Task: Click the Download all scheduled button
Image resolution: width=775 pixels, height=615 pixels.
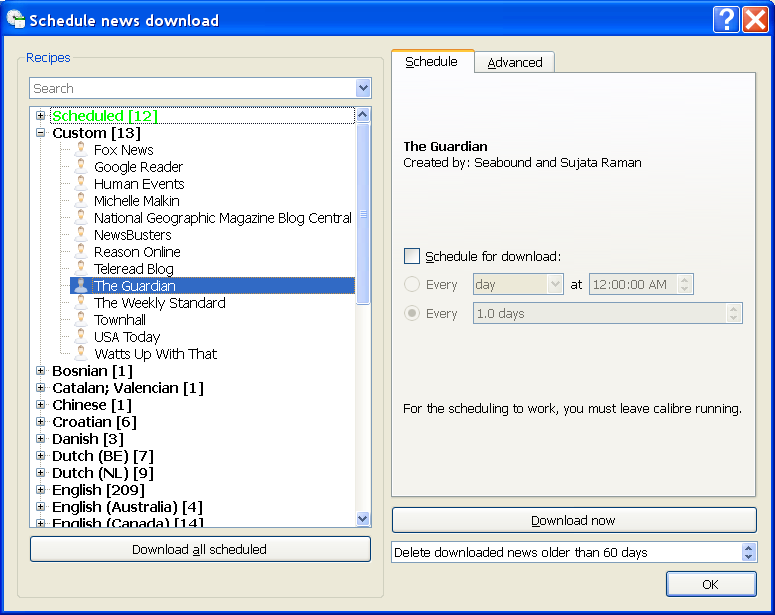Action: pyautogui.click(x=200, y=549)
